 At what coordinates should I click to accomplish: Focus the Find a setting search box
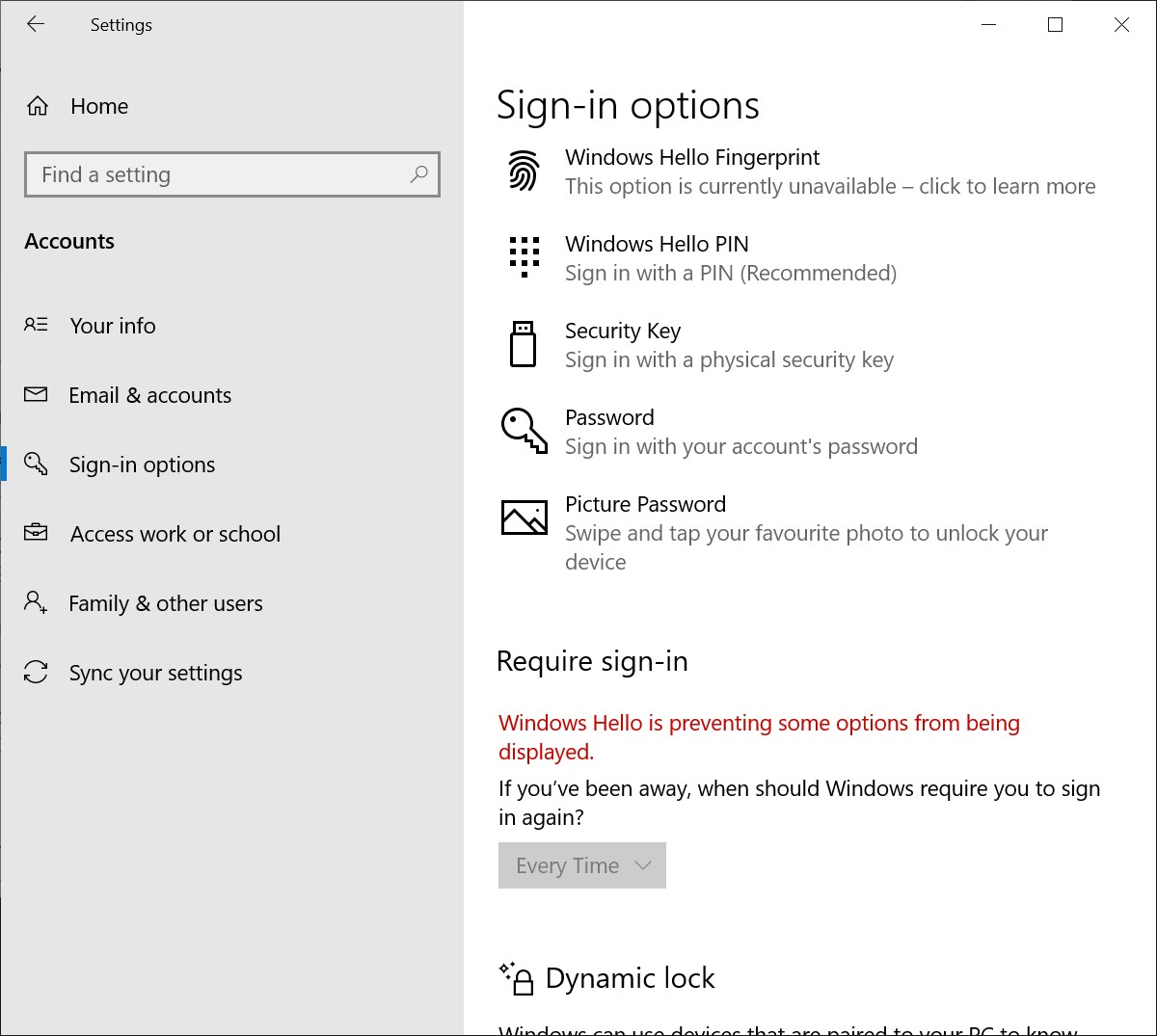point(232,174)
